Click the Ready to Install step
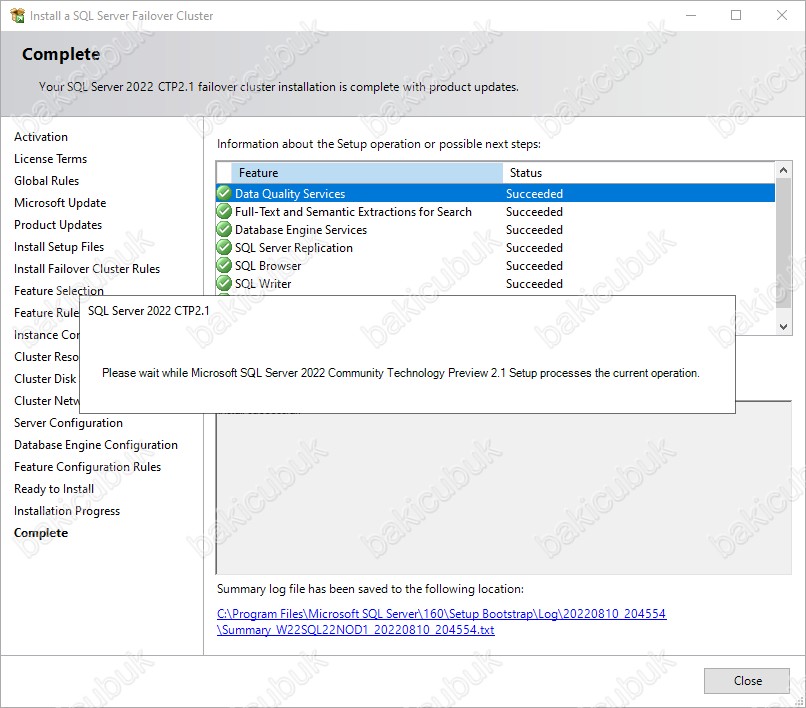The width and height of the screenshot is (806, 708). [54, 489]
